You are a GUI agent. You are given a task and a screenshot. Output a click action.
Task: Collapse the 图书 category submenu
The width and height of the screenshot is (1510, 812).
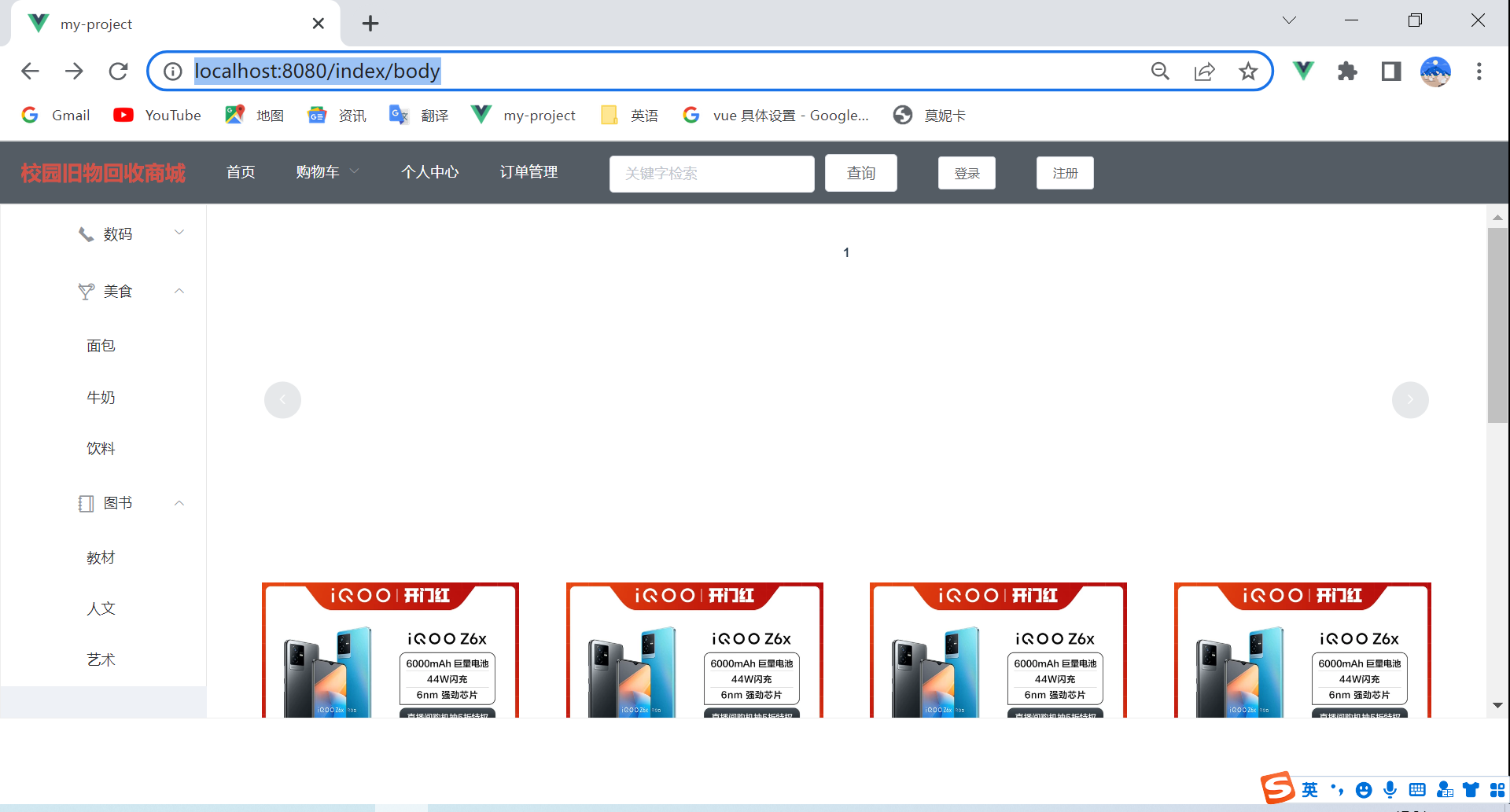(104, 503)
